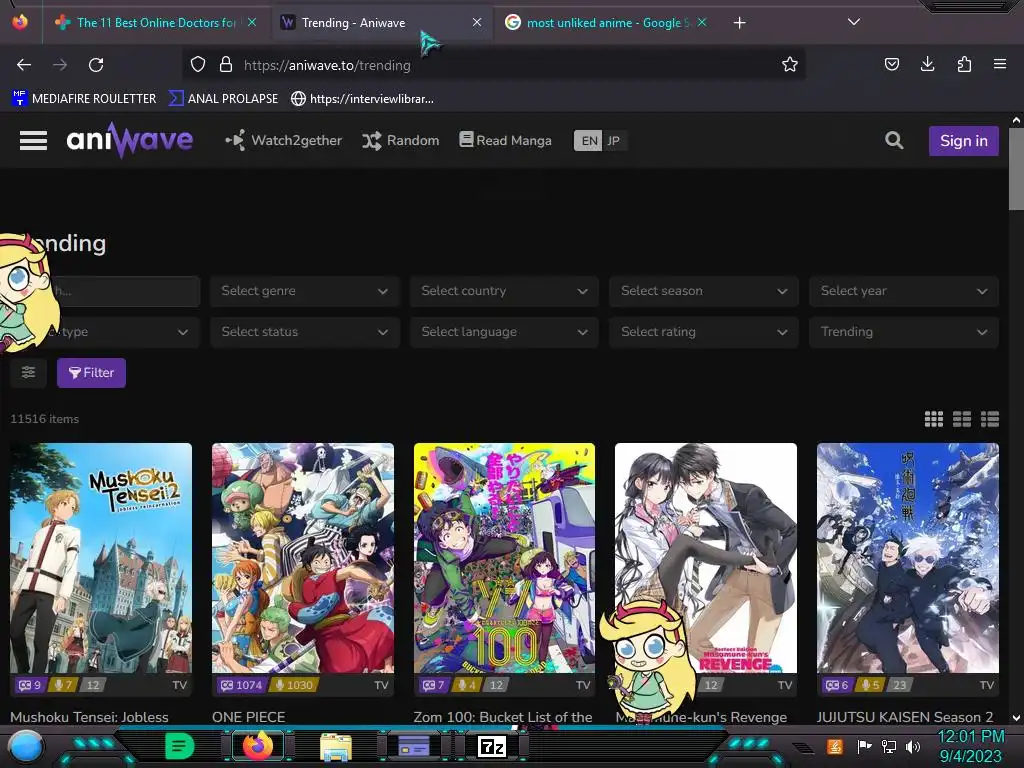Expand the Select genre dropdown
This screenshot has width=1024, height=768.
(304, 291)
